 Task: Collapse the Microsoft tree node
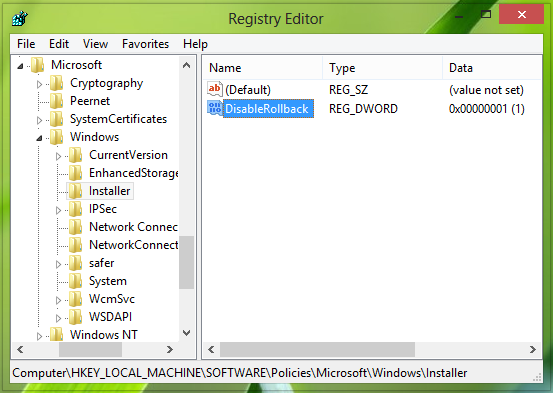[x=20, y=66]
